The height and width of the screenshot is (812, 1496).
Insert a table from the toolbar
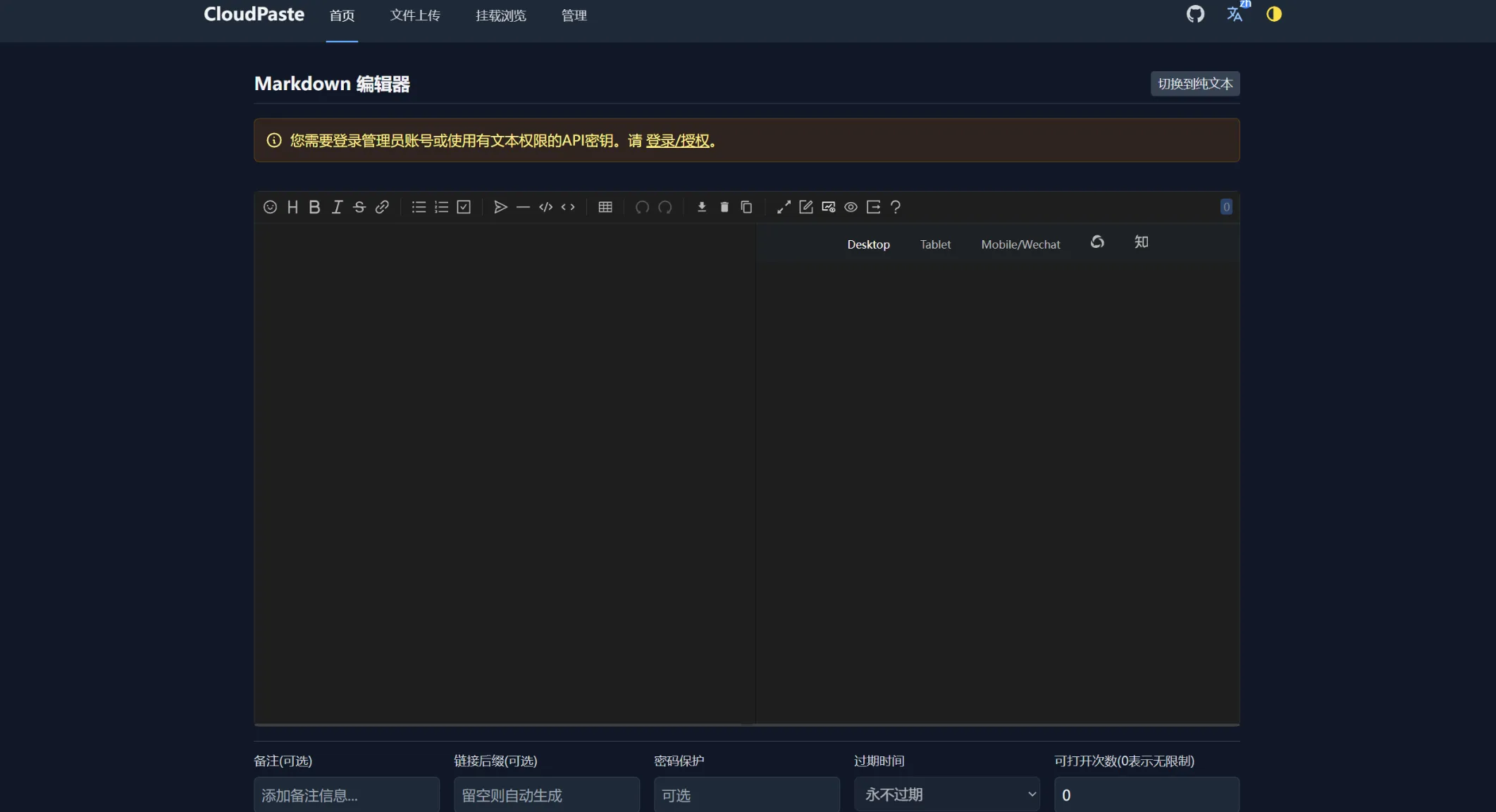pyautogui.click(x=605, y=207)
